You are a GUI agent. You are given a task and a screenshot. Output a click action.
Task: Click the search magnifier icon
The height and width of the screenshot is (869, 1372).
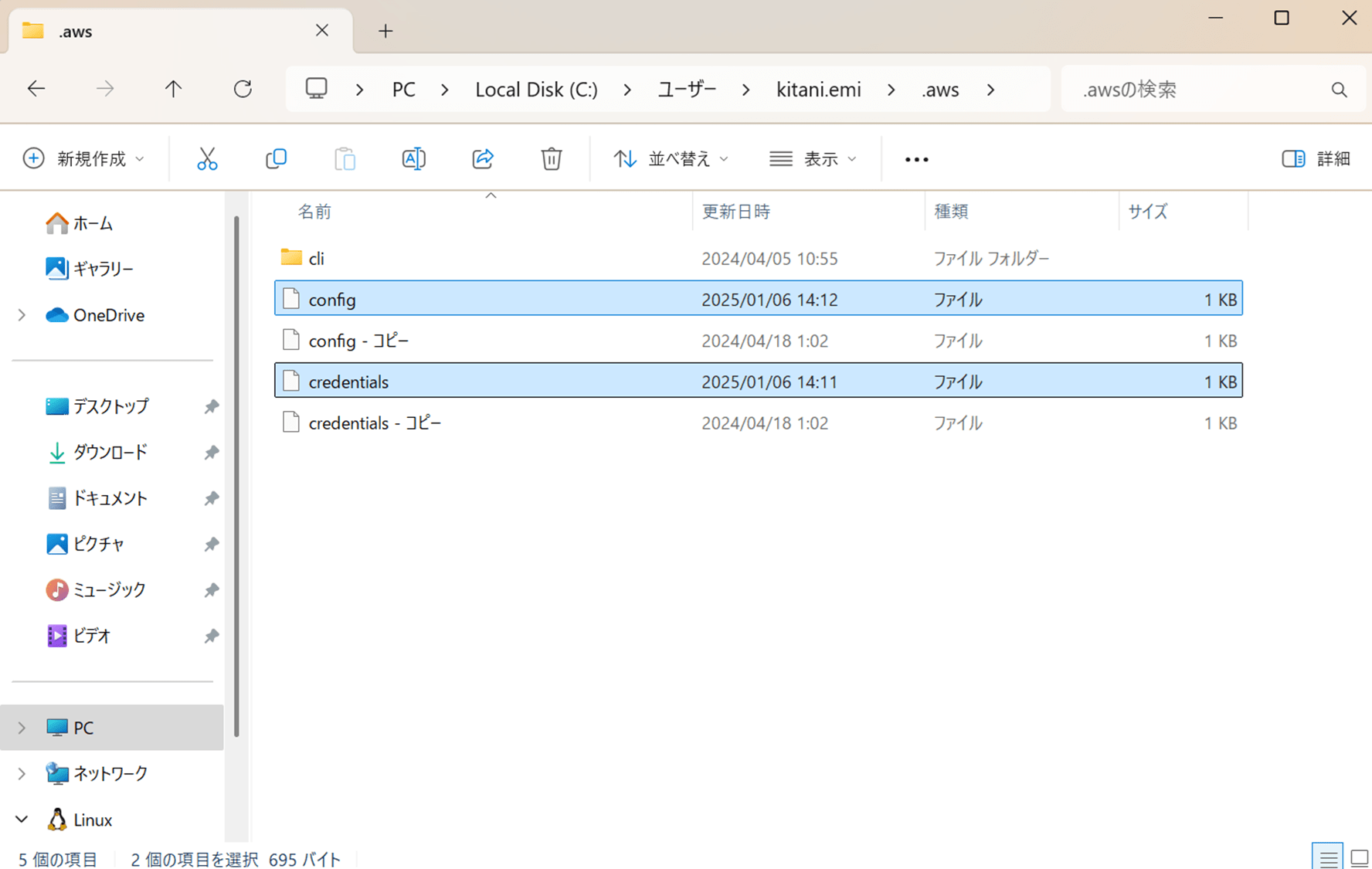tap(1339, 90)
